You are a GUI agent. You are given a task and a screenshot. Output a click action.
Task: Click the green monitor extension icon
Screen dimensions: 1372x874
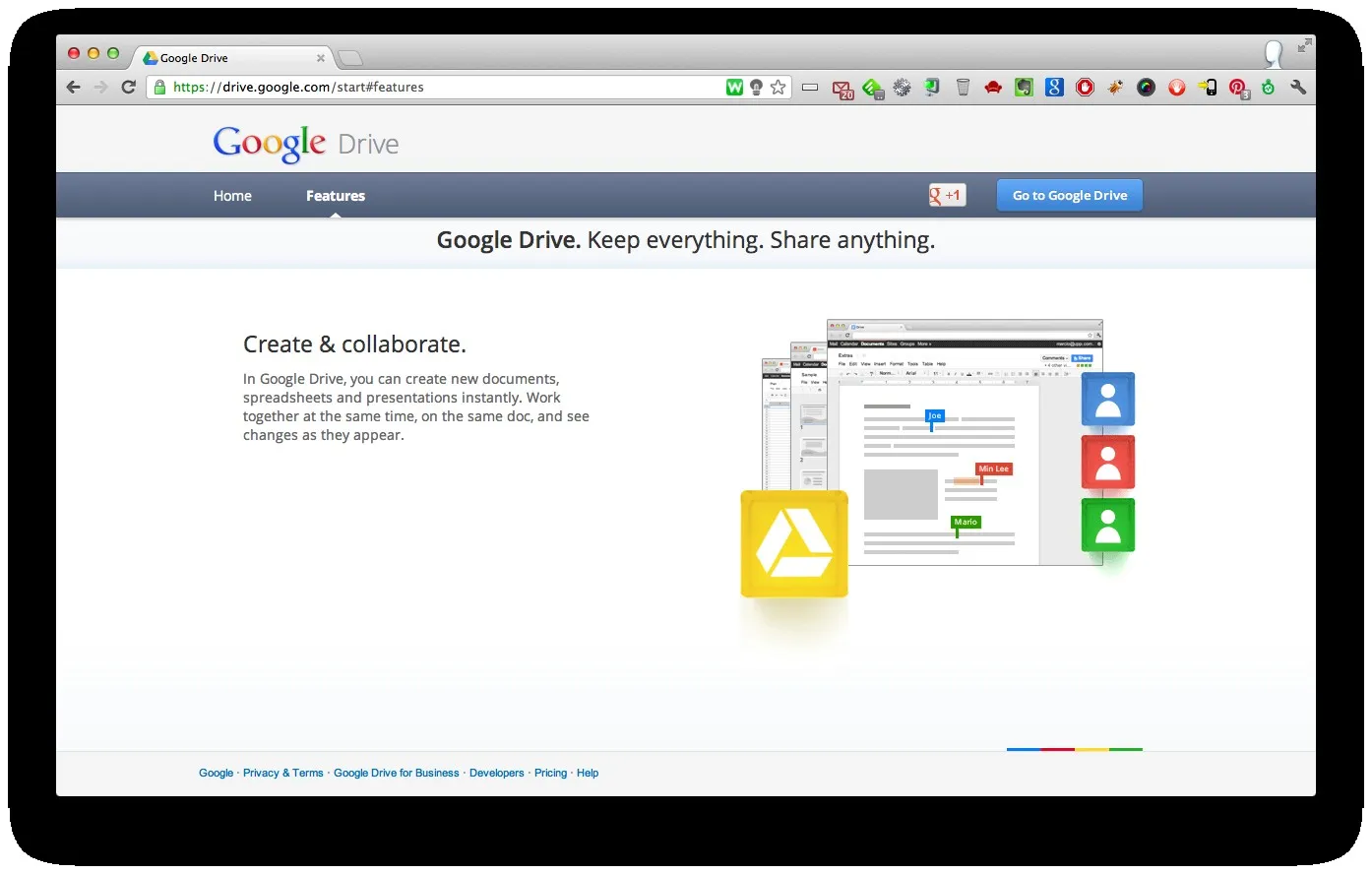pyautogui.click(x=931, y=87)
